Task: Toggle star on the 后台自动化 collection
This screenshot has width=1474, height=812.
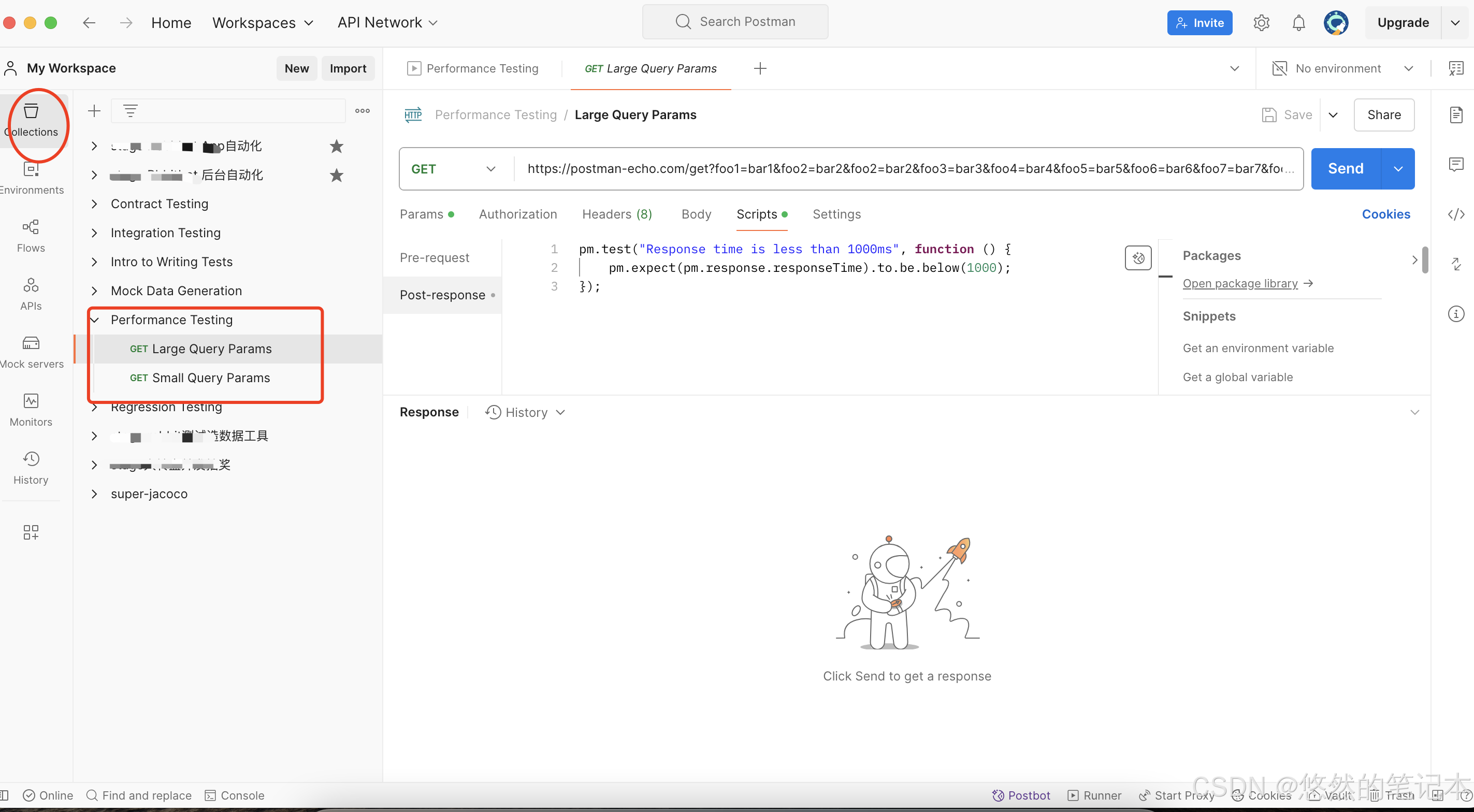Action: coord(337,175)
